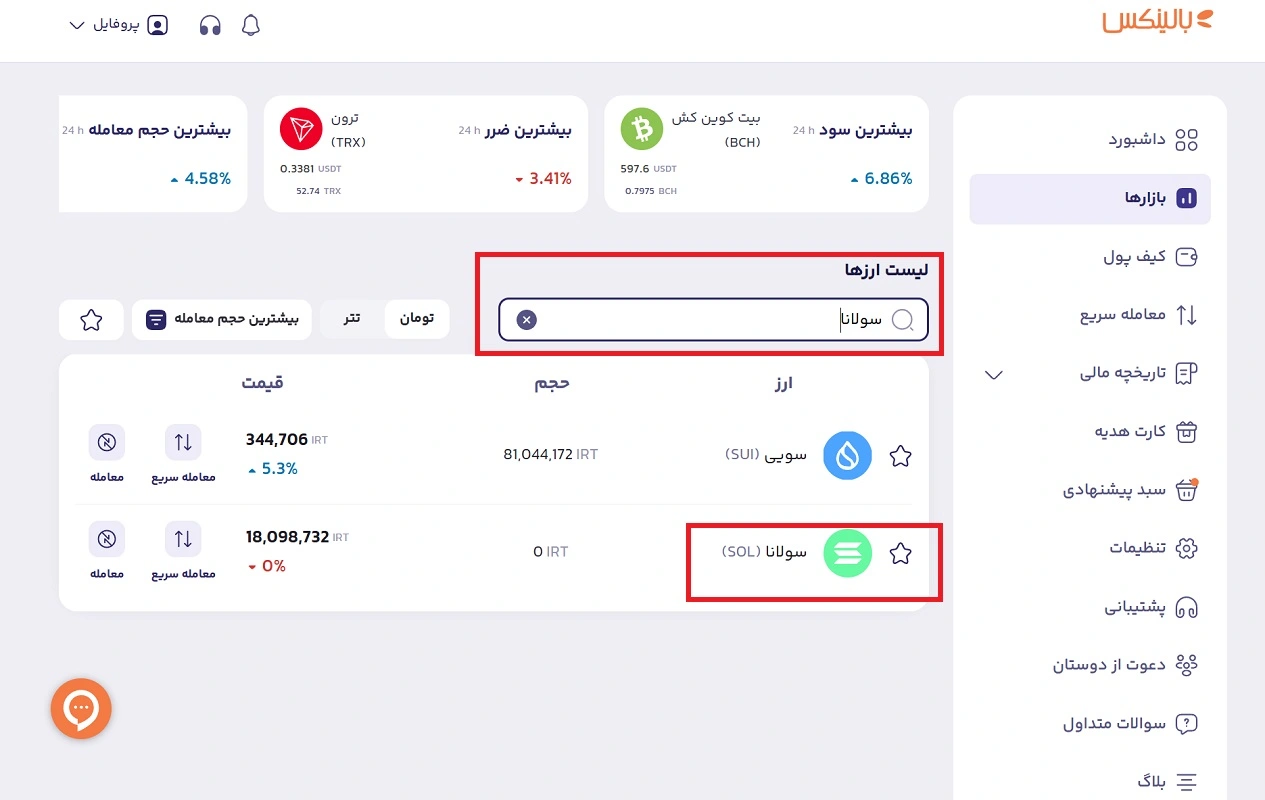Focus the currency search field containing سولانا
The image size is (1265, 800).
click(713, 320)
